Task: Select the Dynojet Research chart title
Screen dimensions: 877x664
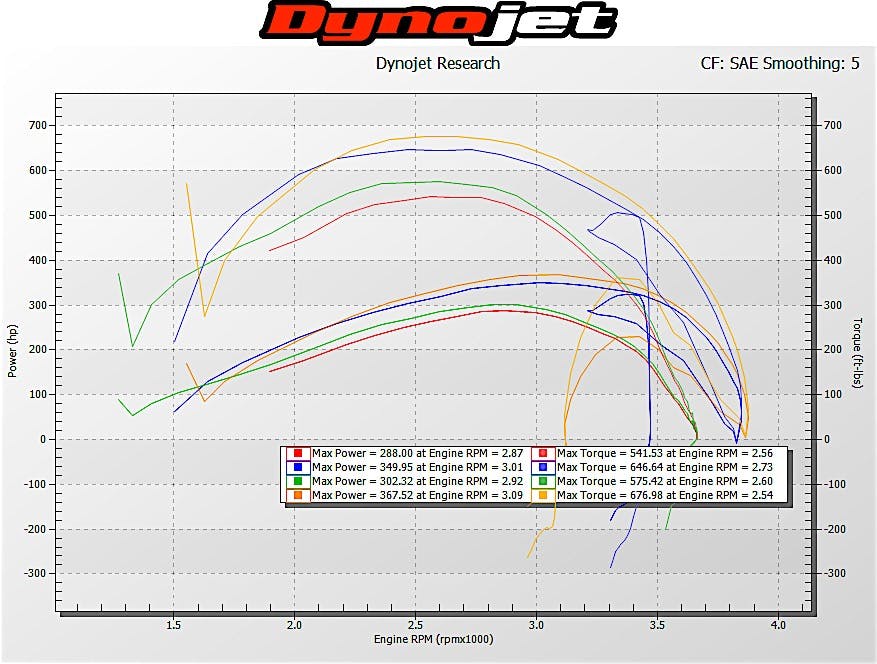Action: tap(438, 64)
